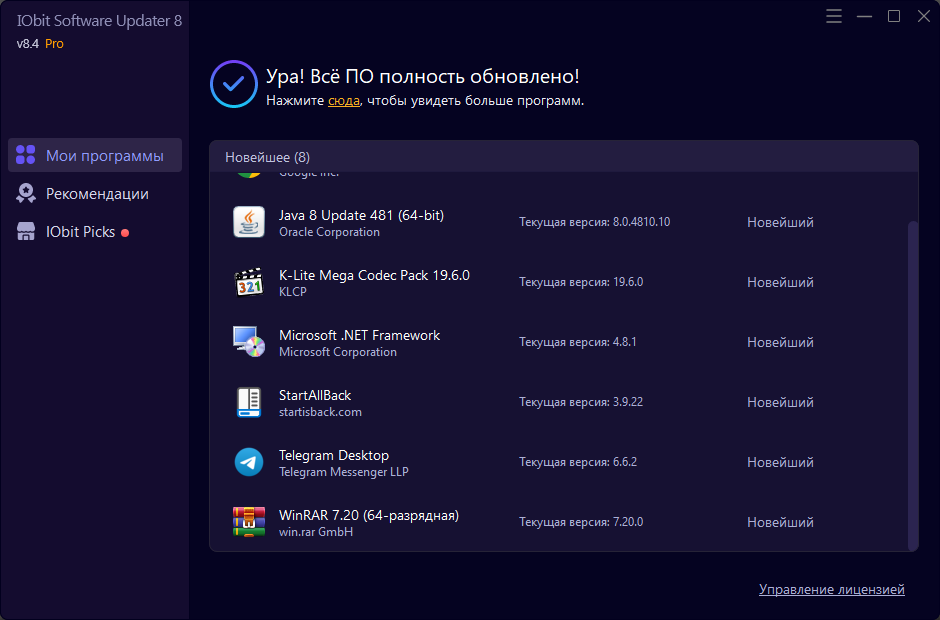The width and height of the screenshot is (940, 620).
Task: Open the IObit Picks store section
Action: 80,232
